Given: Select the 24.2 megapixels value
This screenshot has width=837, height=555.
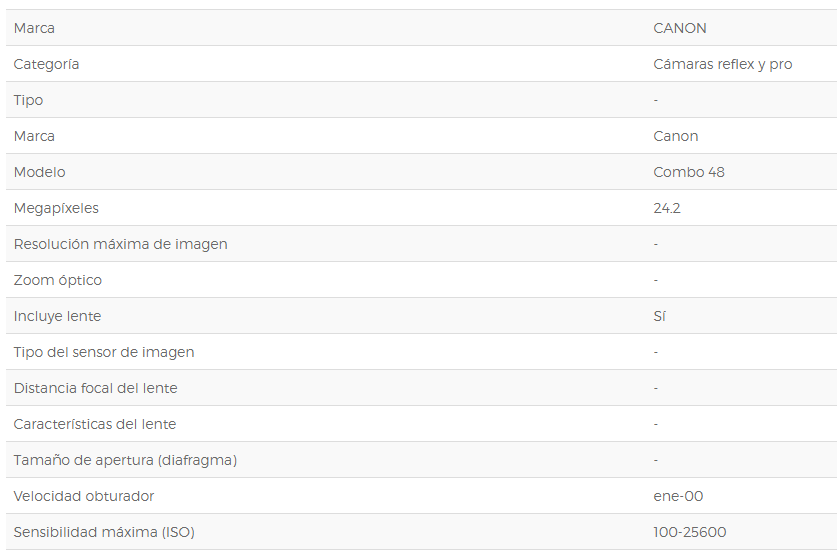Looking at the screenshot, I should [667, 208].
